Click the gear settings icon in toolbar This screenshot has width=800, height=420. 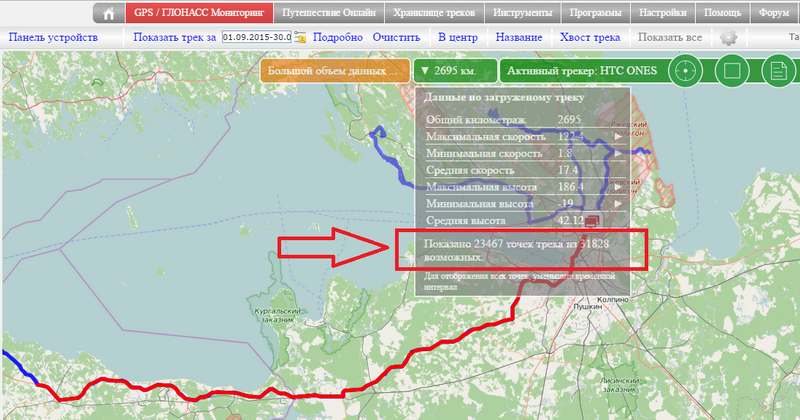pos(728,38)
